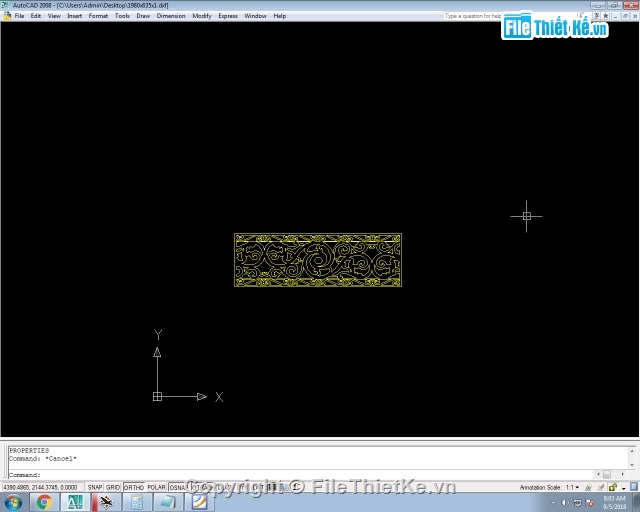Toggle GRID display in status bar
This screenshot has height=512, width=640.
click(113, 487)
